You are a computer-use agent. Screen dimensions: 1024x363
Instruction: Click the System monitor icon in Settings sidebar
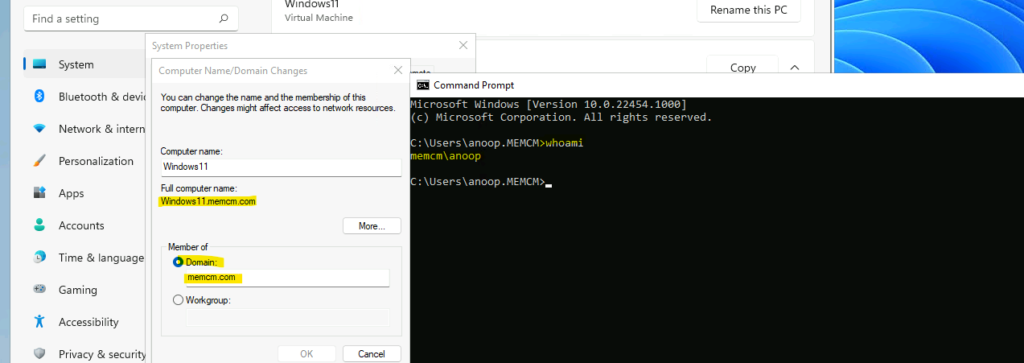pos(39,65)
